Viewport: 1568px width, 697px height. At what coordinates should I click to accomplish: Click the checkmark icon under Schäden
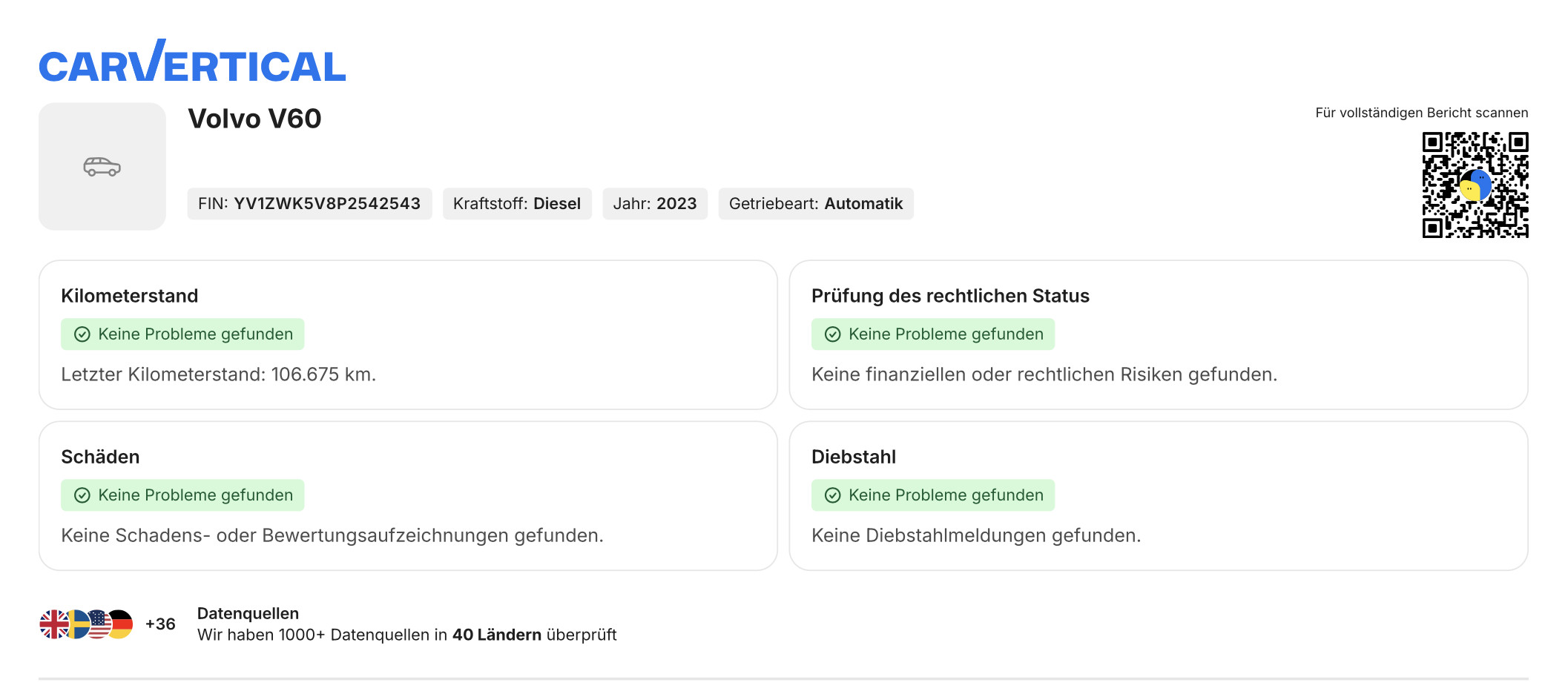[x=82, y=495]
